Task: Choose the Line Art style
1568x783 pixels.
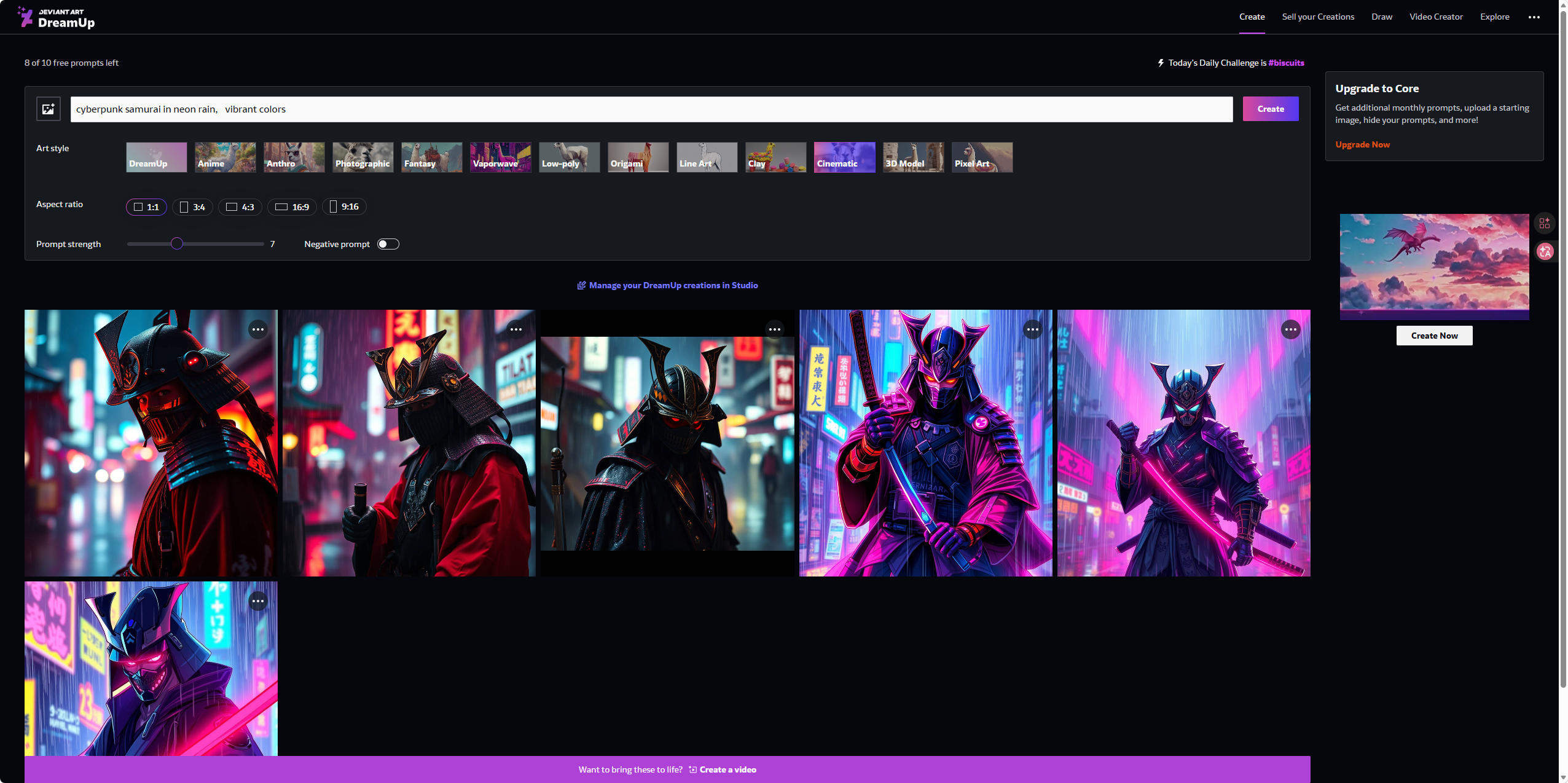Action: pyautogui.click(x=707, y=157)
